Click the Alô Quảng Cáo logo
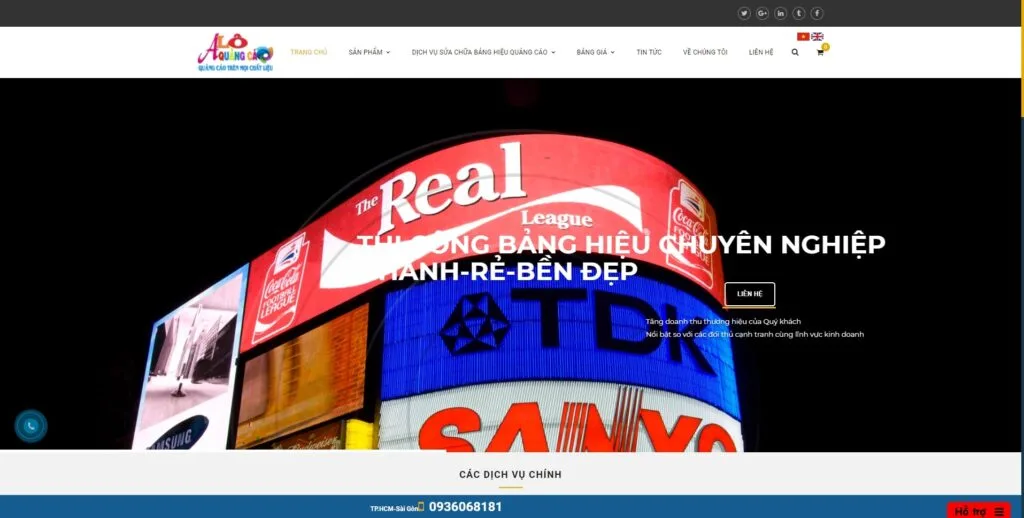The width and height of the screenshot is (1024, 518). pyautogui.click(x=235, y=52)
